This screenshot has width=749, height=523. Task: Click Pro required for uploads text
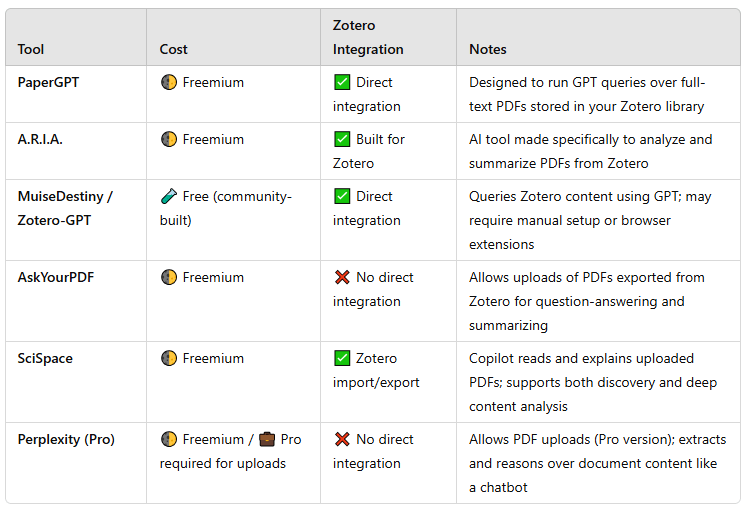pos(230,451)
